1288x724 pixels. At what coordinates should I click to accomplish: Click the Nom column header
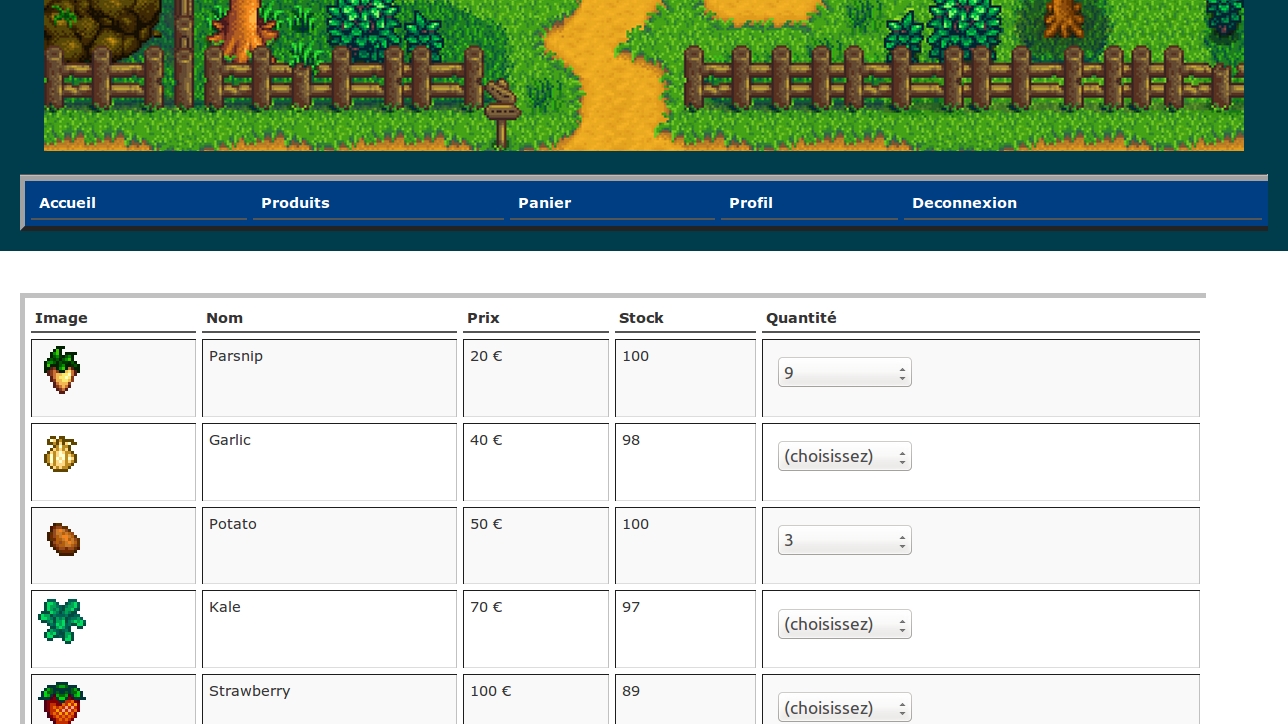tap(224, 318)
